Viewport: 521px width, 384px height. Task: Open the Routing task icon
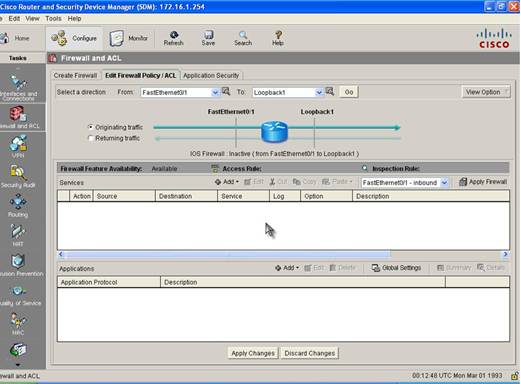point(18,202)
